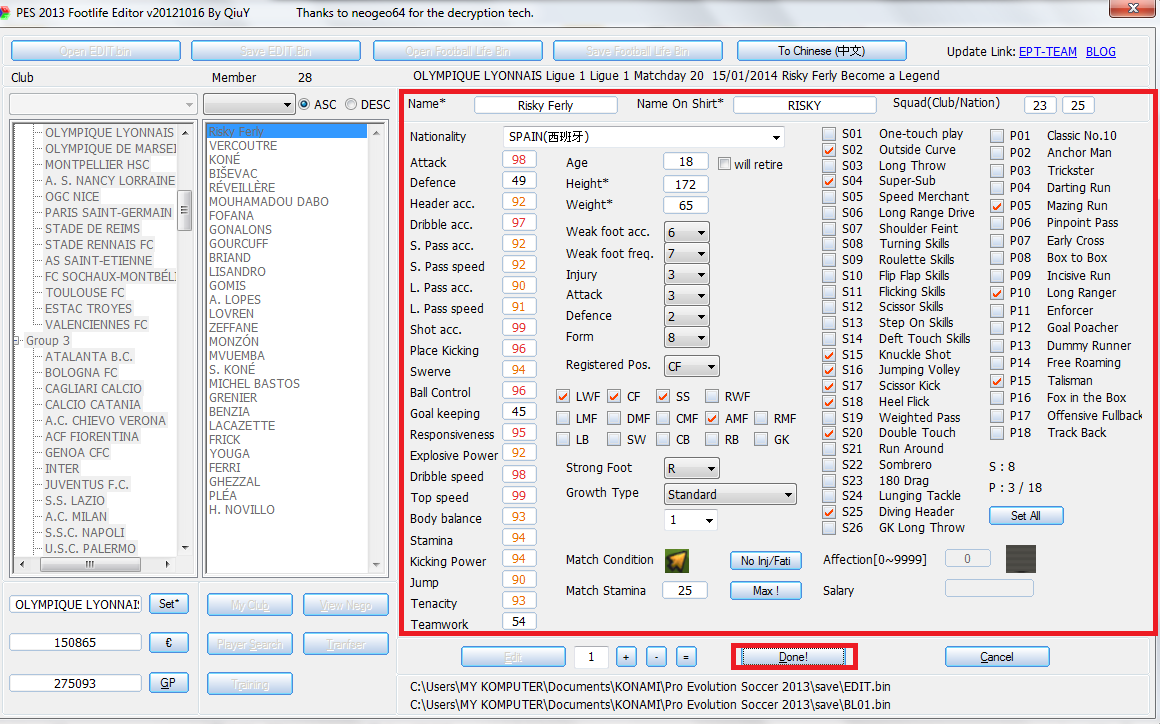This screenshot has width=1160, height=724.
Task: Uncheck the S02 Outside Curve skill
Action: 829,150
